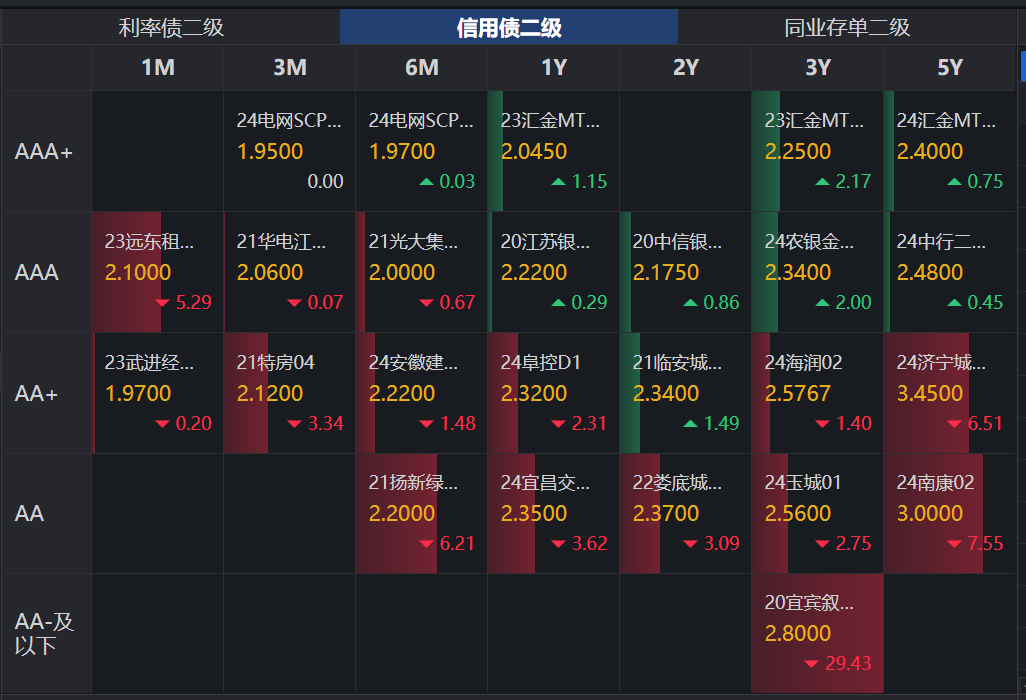
Task: Open the 20江苏银 bond cell
Action: tap(553, 271)
